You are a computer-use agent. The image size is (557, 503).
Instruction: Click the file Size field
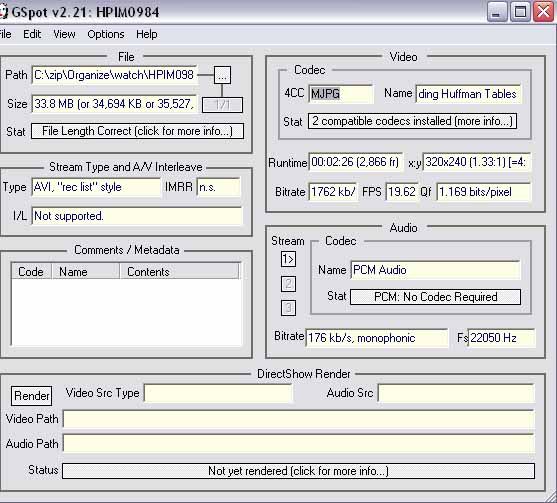(114, 104)
